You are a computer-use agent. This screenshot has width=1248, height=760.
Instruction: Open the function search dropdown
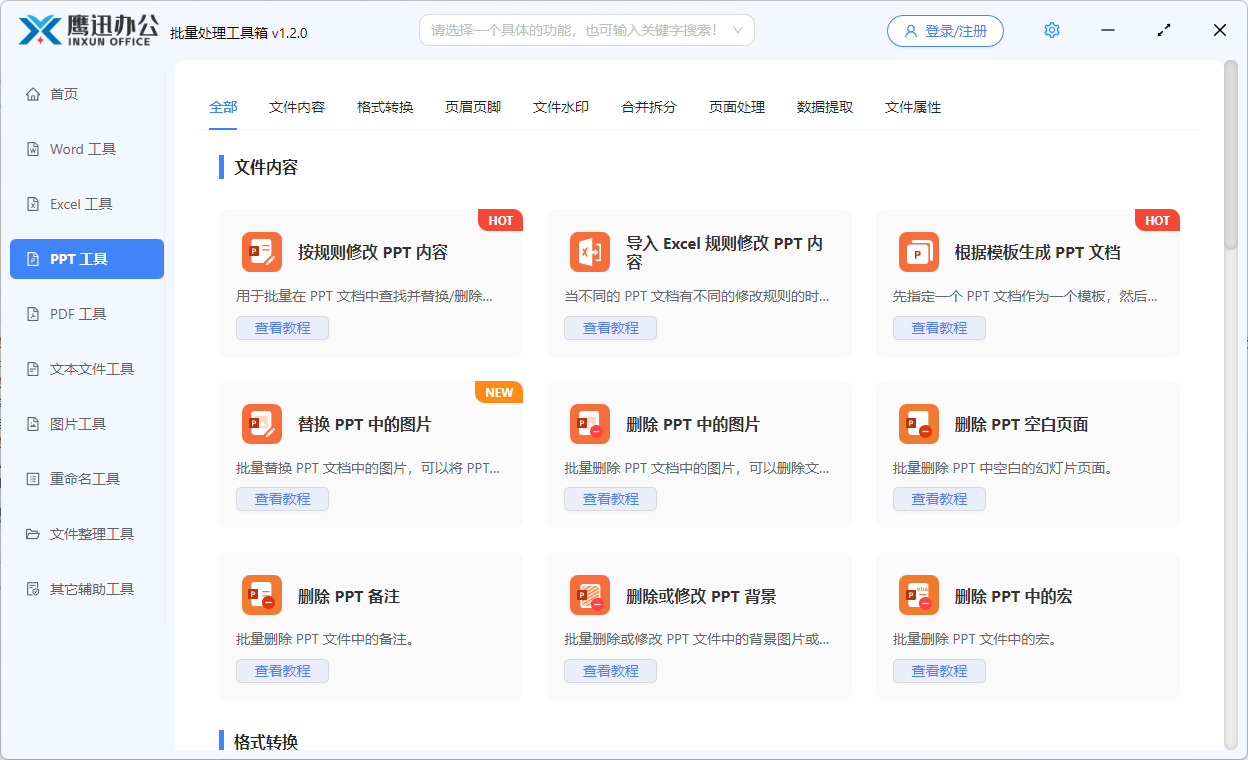(586, 30)
